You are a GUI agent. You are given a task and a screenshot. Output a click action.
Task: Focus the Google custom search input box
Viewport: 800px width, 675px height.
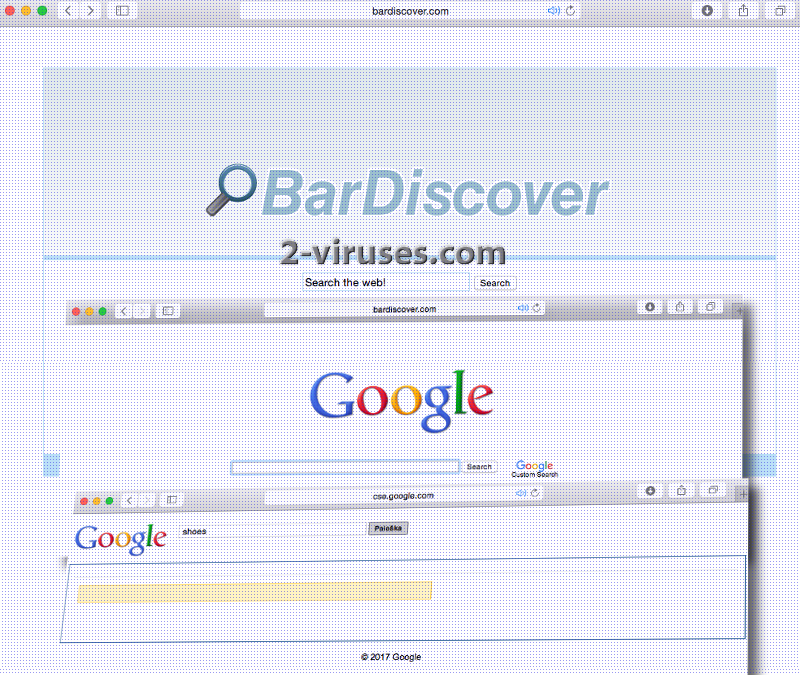345,467
